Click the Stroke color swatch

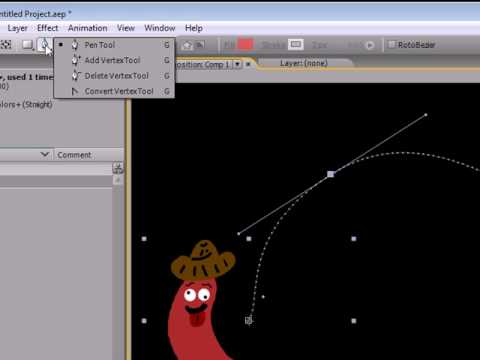click(296, 44)
